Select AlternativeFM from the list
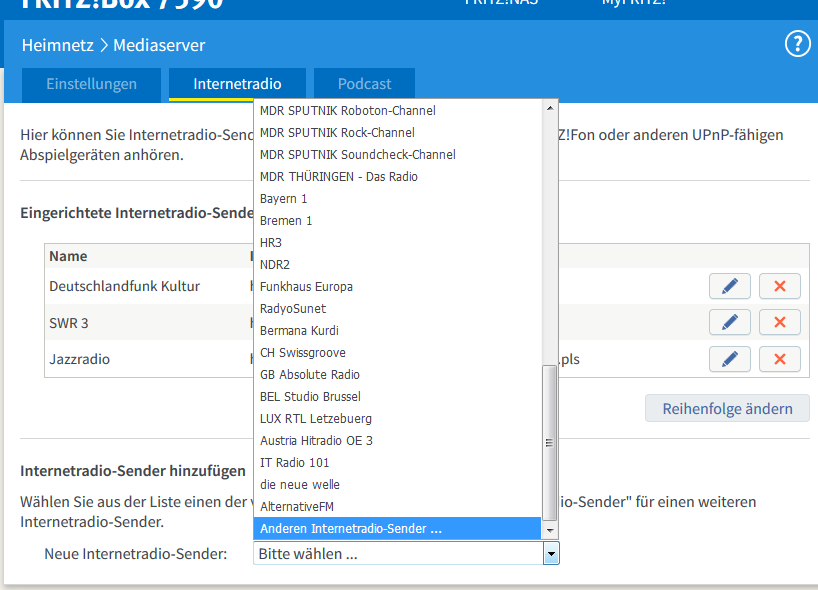 click(x=398, y=506)
